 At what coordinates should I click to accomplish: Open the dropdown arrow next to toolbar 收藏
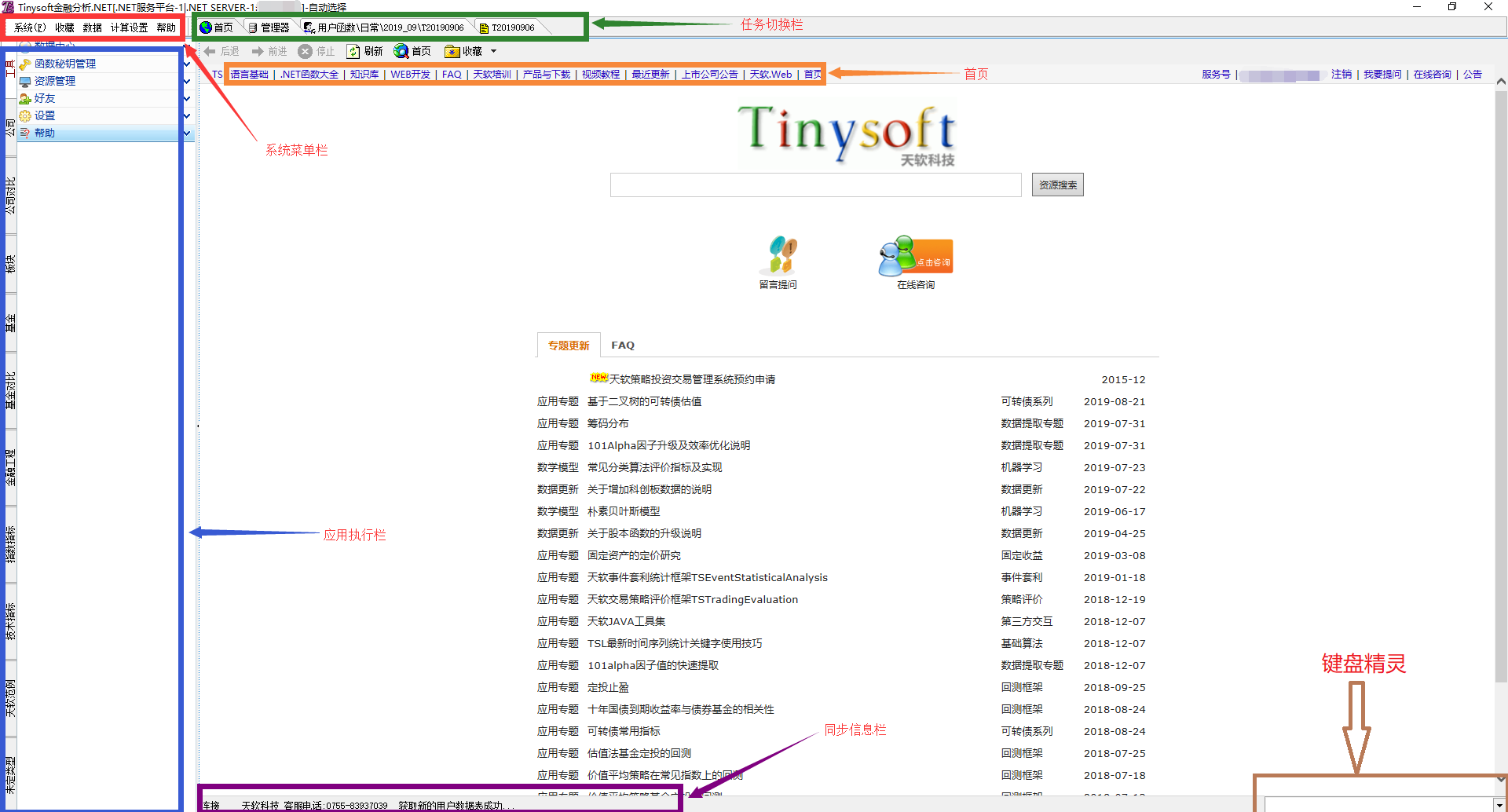[x=493, y=51]
